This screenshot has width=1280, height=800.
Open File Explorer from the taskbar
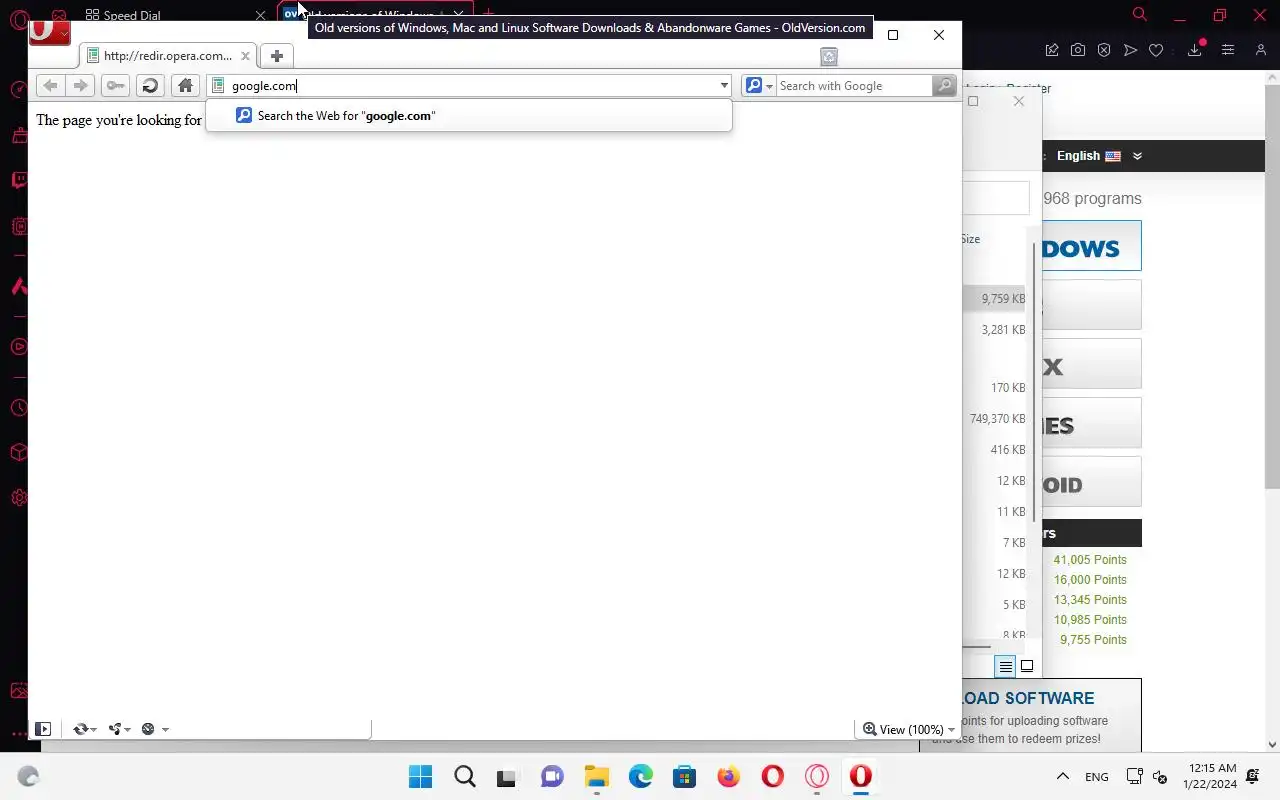pyautogui.click(x=597, y=776)
